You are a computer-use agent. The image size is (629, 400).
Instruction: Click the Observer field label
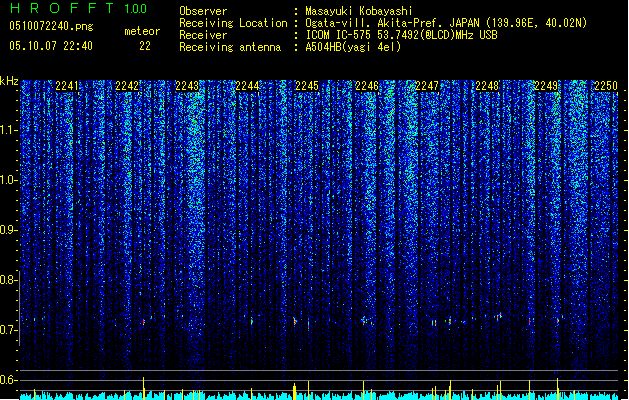click(203, 11)
